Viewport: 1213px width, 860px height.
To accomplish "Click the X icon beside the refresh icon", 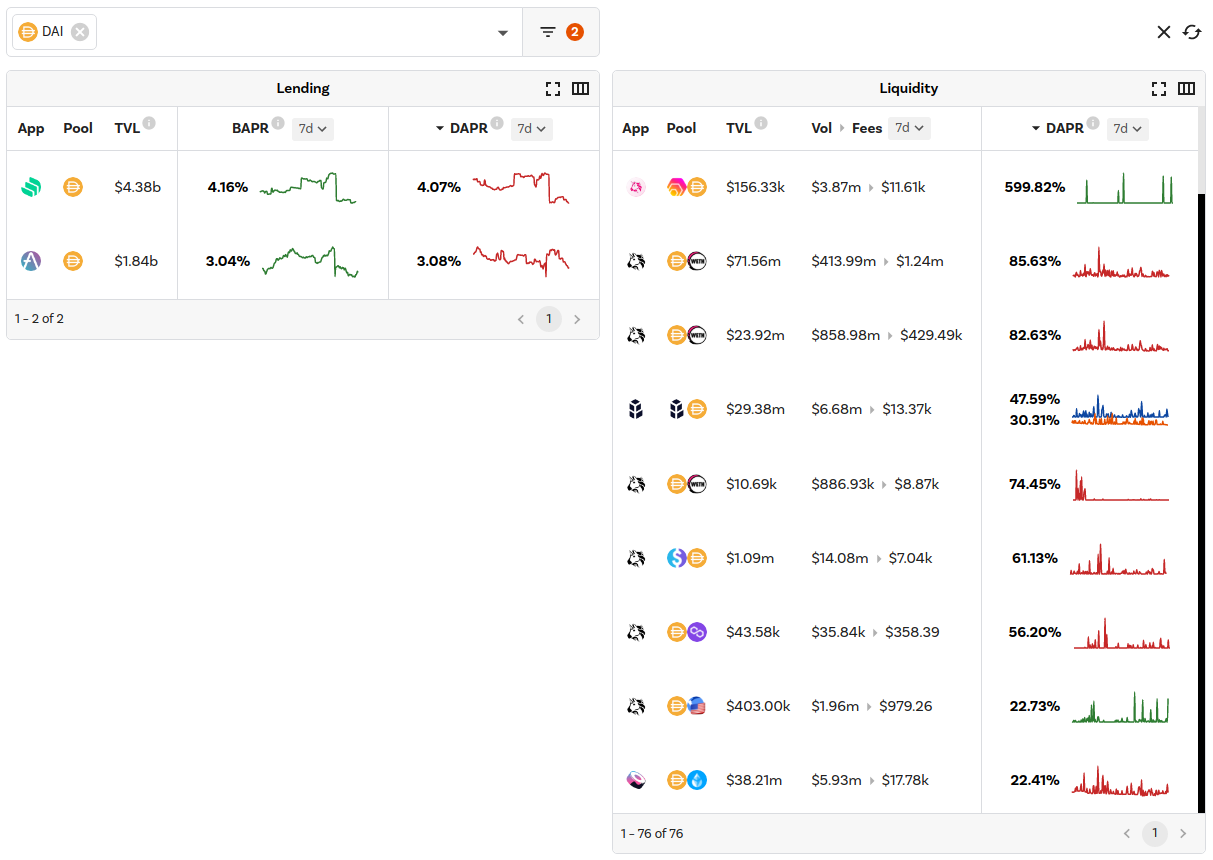I will click(x=1164, y=32).
